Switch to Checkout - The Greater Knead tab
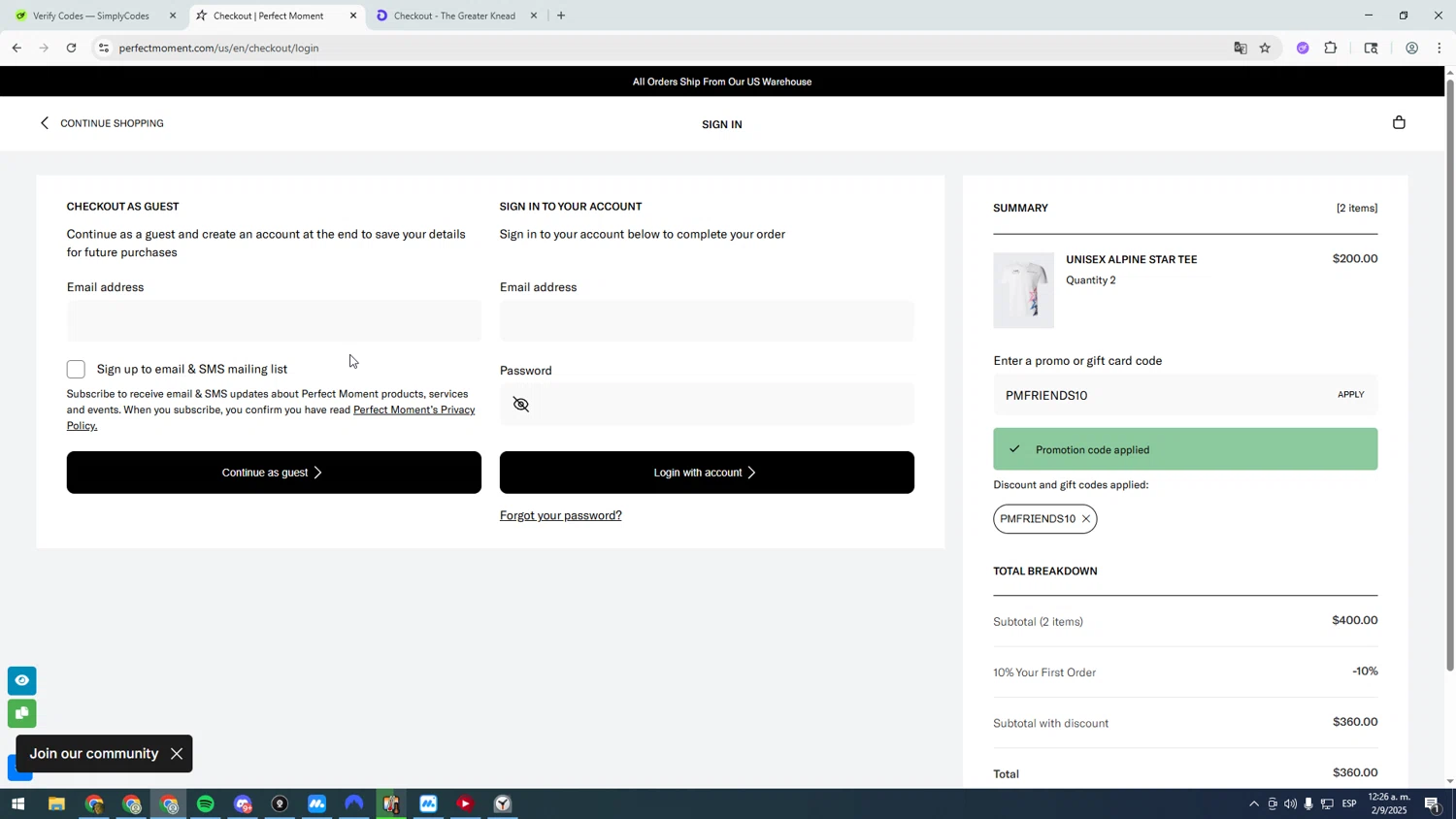The width and height of the screenshot is (1456, 819). pos(453,16)
